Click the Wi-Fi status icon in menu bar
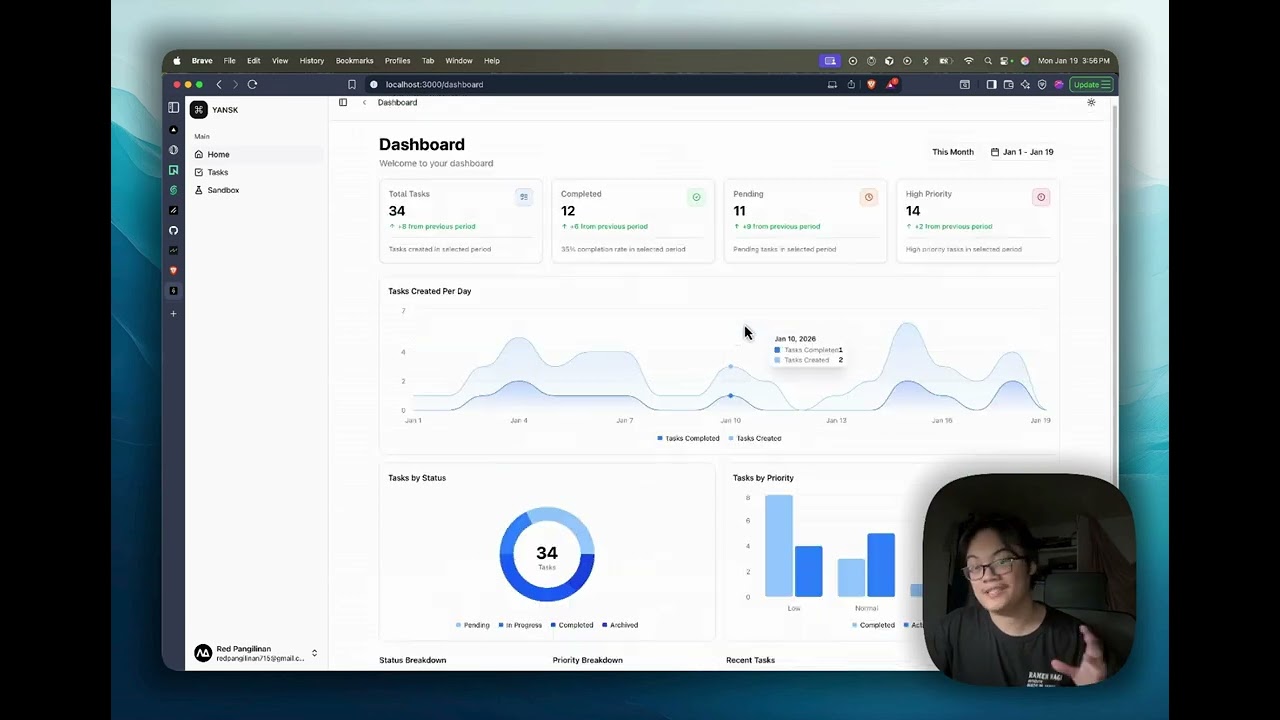The image size is (1280, 720). tap(968, 61)
